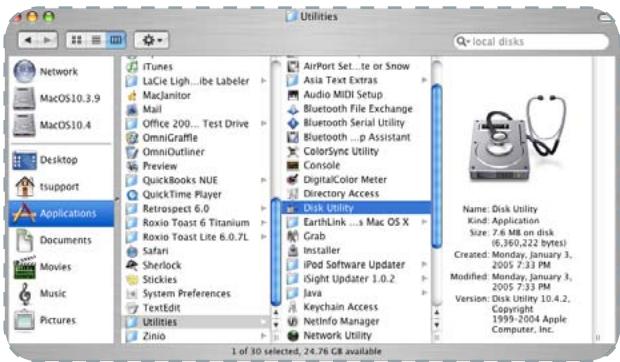The height and width of the screenshot is (362, 620).
Task: Select Bluetooth Serial Utility
Action: coord(346,123)
